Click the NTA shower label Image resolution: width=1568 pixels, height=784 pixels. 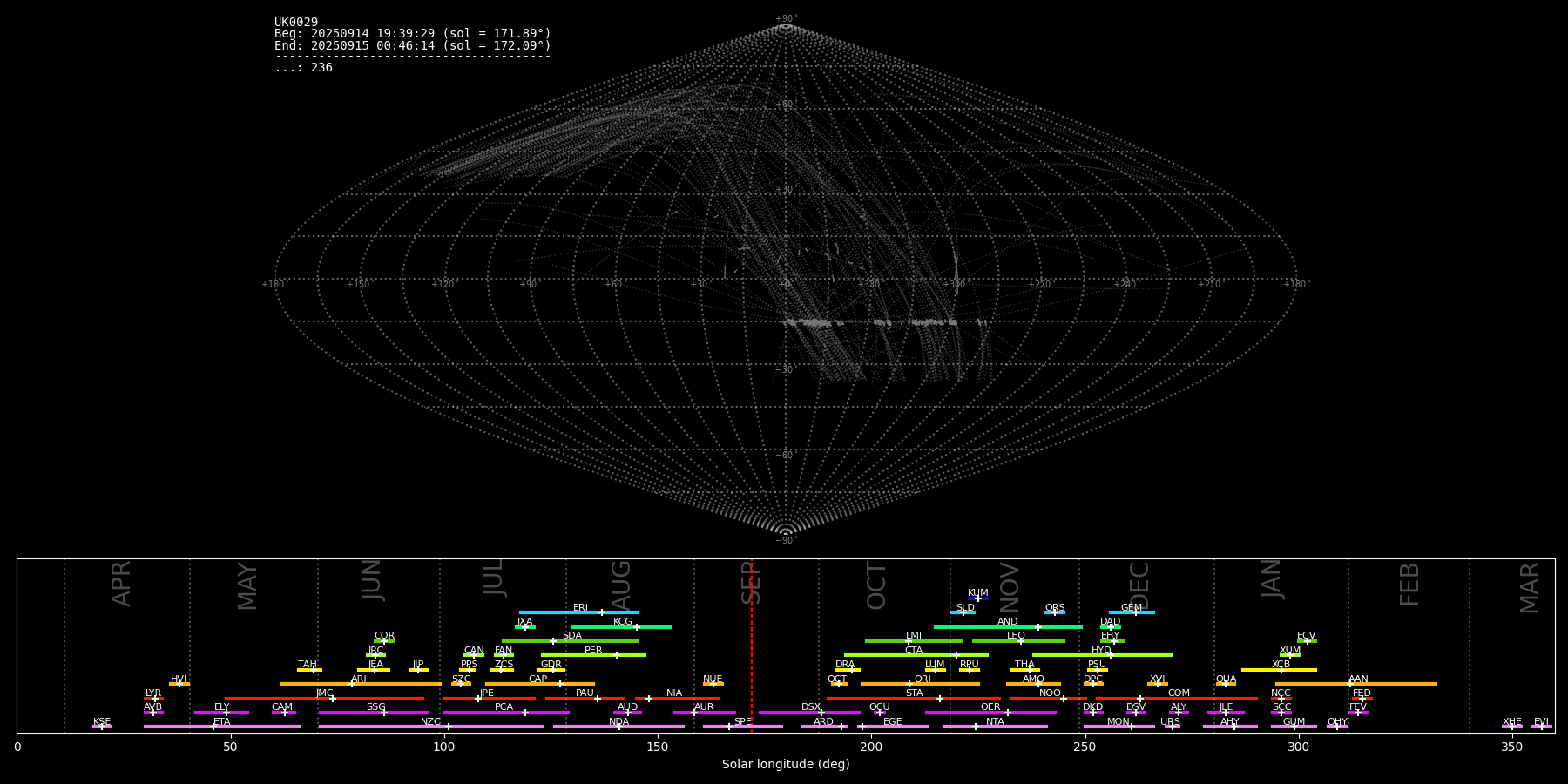995,722
